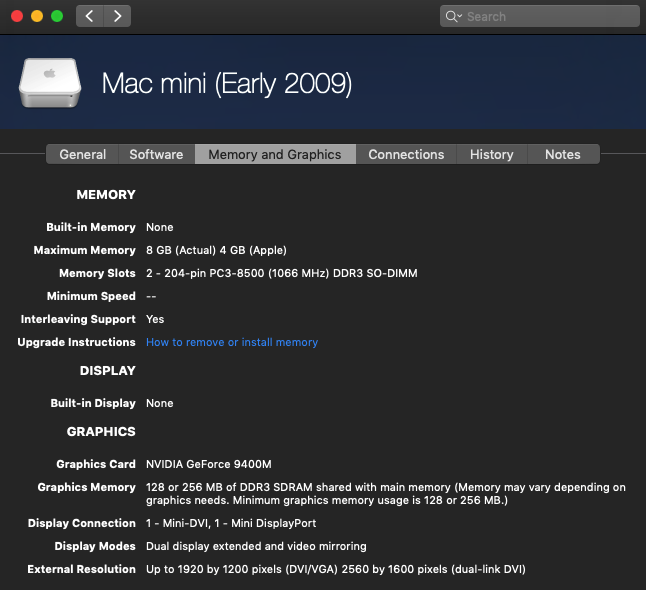Click the DISPLAY section heading
The width and height of the screenshot is (646, 590).
108,370
